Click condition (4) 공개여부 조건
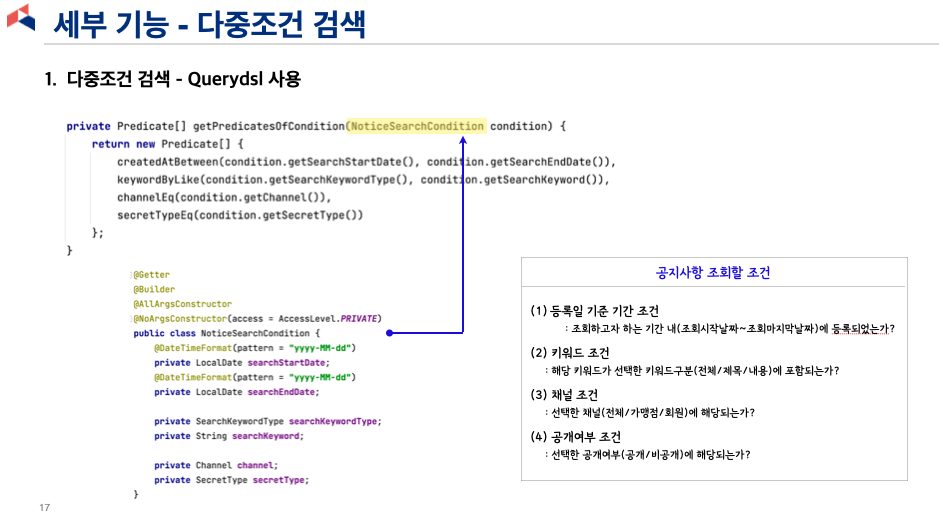This screenshot has height=520, width=943. pyautogui.click(x=576, y=437)
